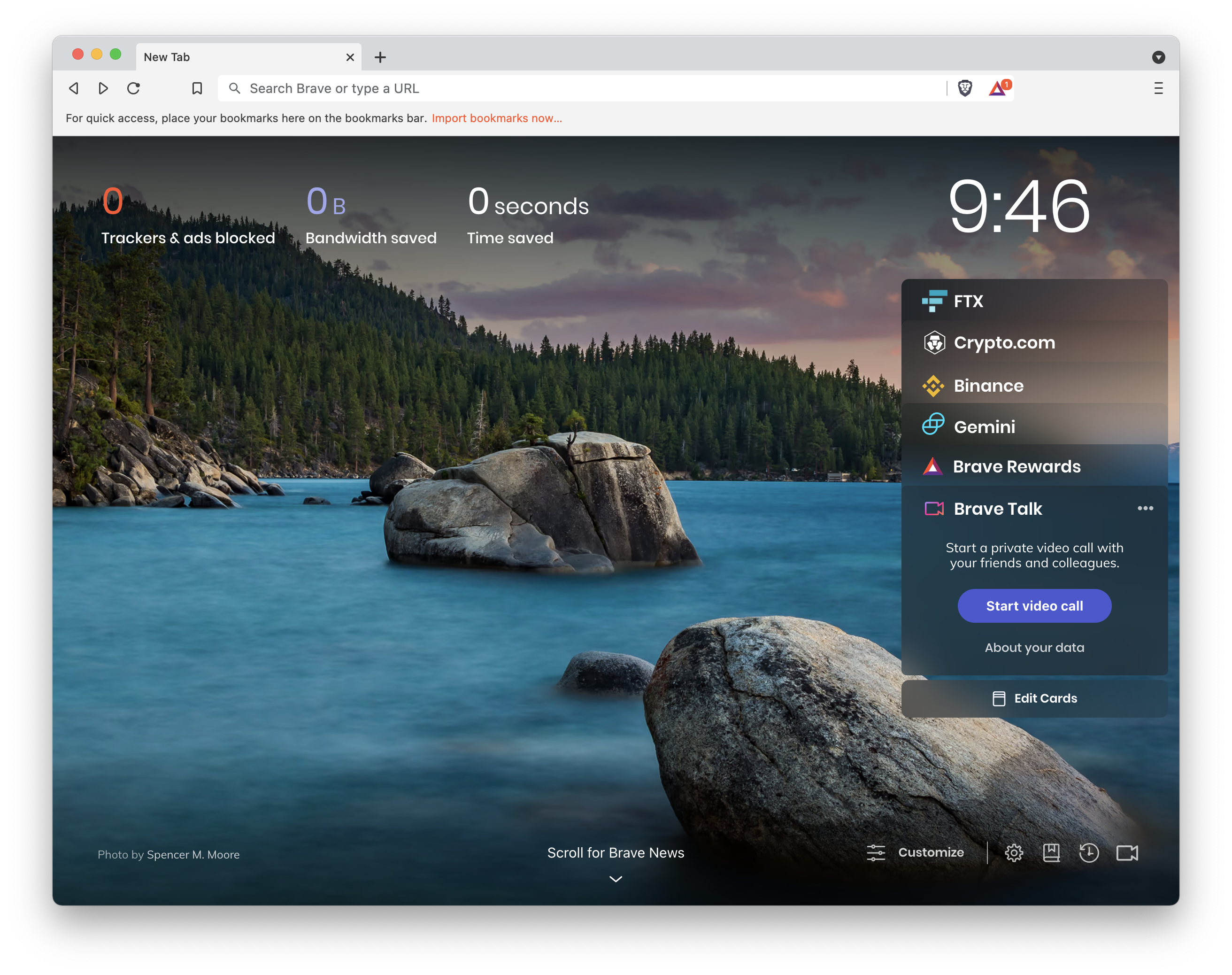Open photographer Spencer M. Moore link

point(193,855)
